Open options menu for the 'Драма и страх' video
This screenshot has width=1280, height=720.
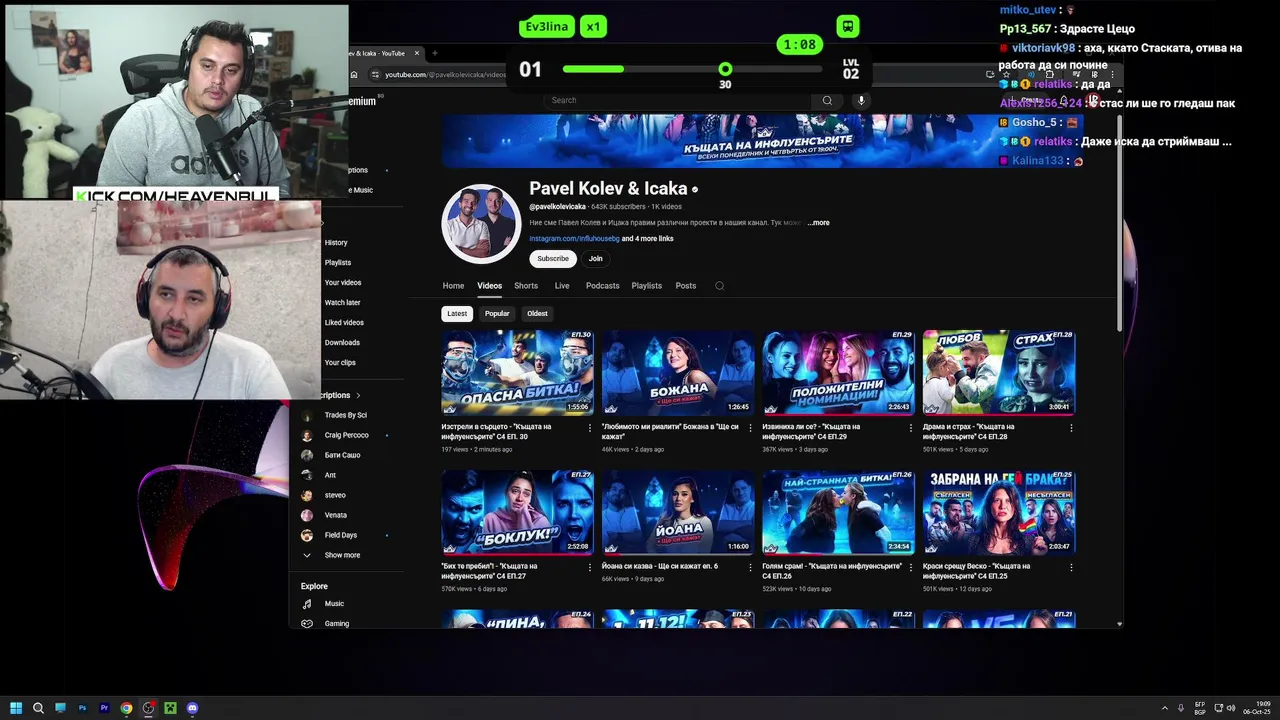[1071, 428]
